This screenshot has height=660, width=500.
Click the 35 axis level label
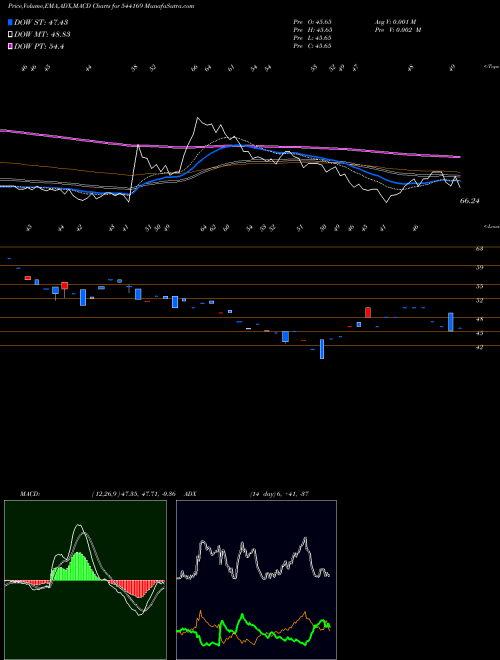tap(479, 287)
